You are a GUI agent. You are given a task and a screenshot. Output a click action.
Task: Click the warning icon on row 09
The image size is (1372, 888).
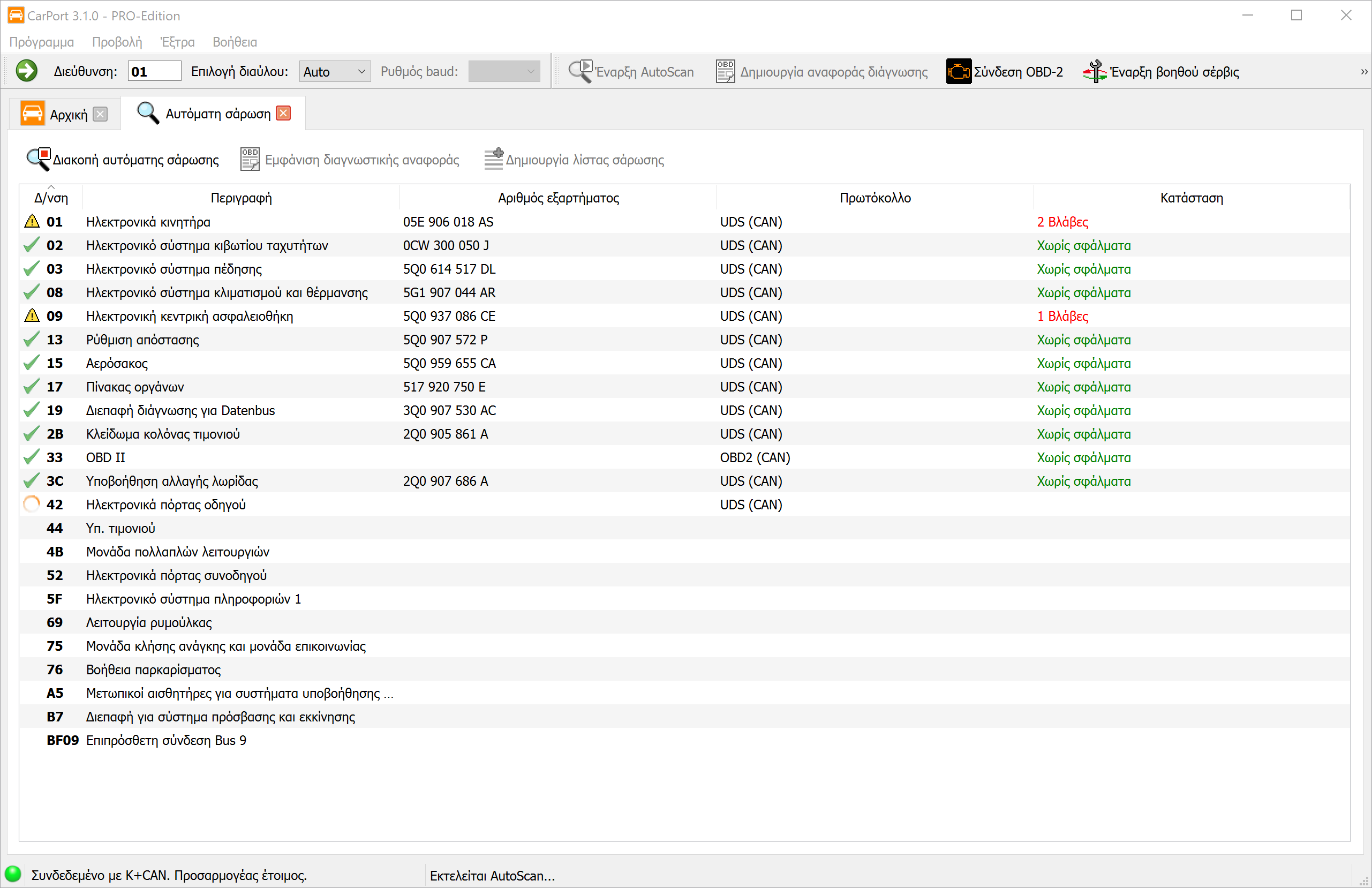[32, 316]
